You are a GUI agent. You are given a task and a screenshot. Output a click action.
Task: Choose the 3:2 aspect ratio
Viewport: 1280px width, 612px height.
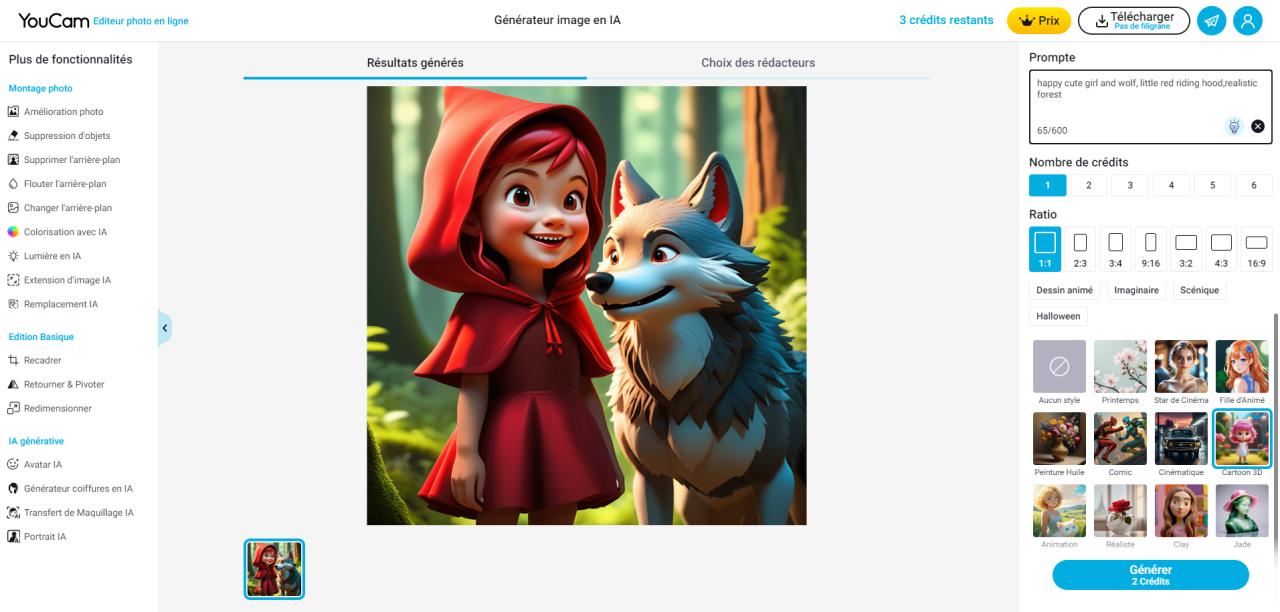(1186, 249)
